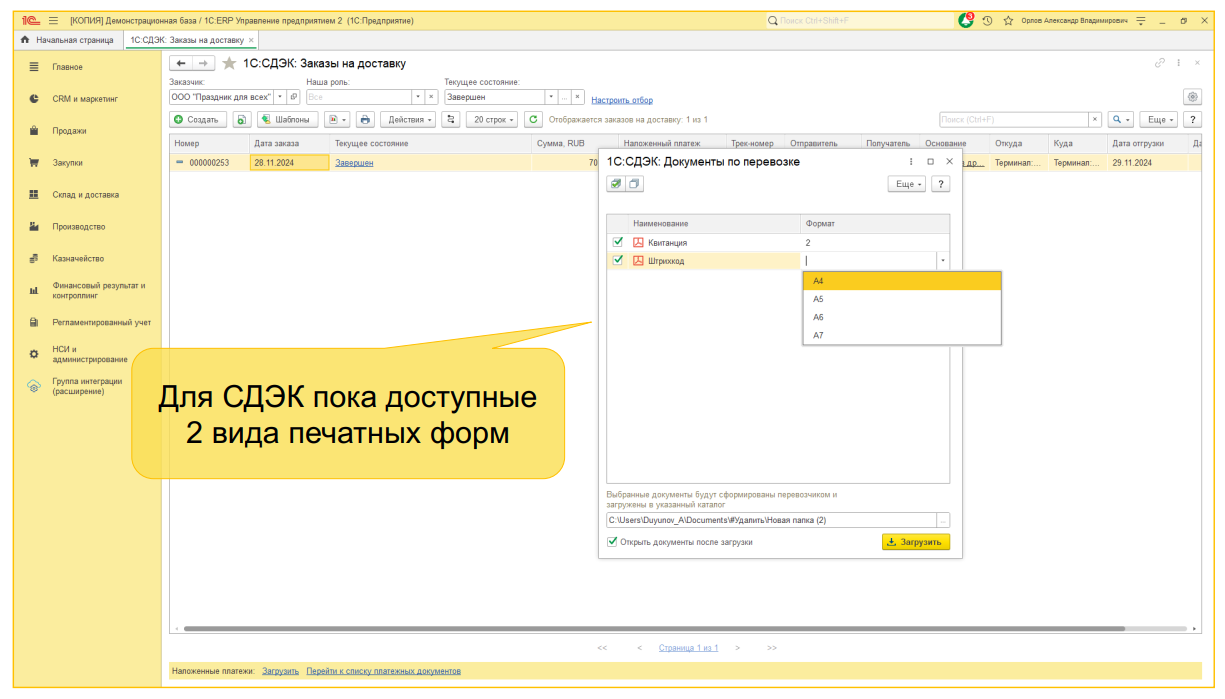
Task: Expand the 20 строк rows dropdown
Action: pos(493,119)
